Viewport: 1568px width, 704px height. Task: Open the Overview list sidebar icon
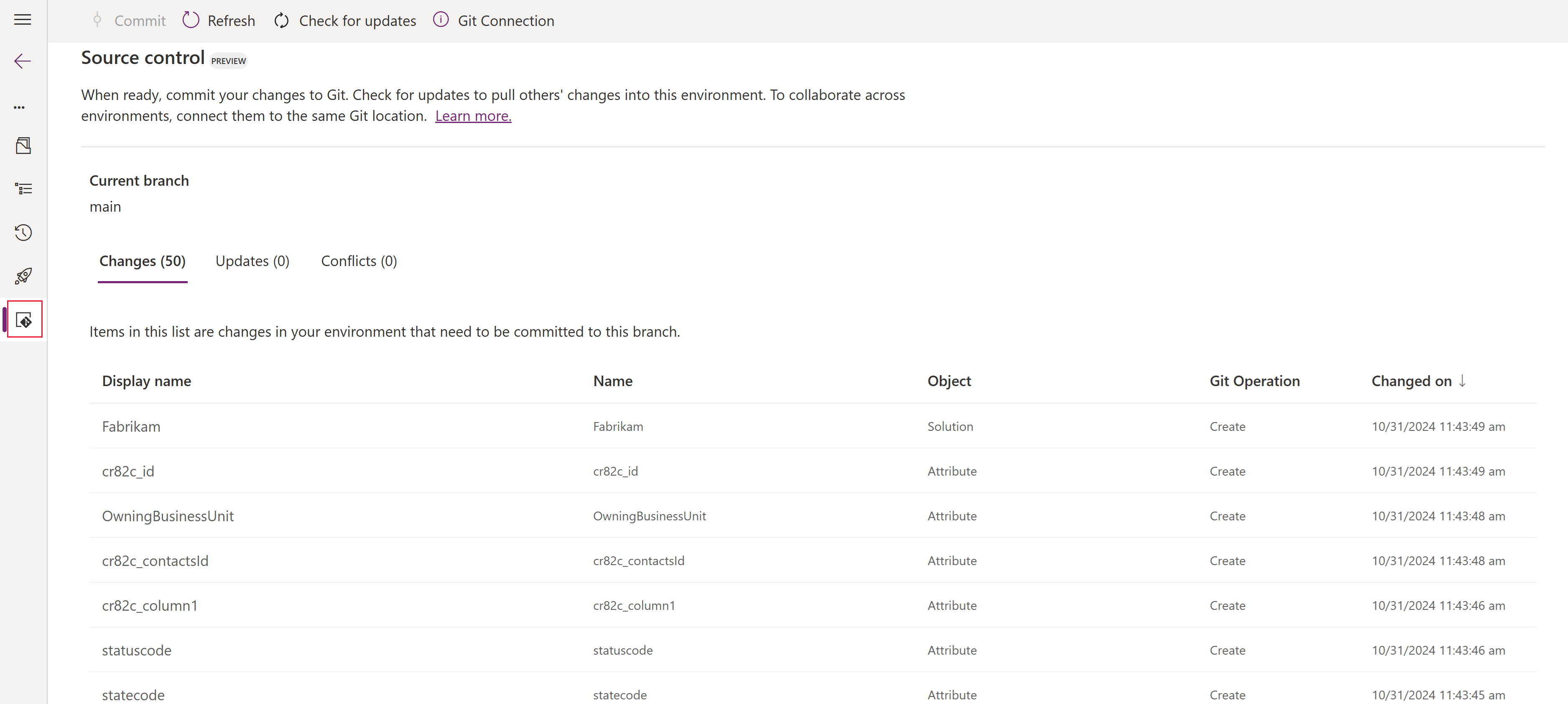pyautogui.click(x=23, y=189)
